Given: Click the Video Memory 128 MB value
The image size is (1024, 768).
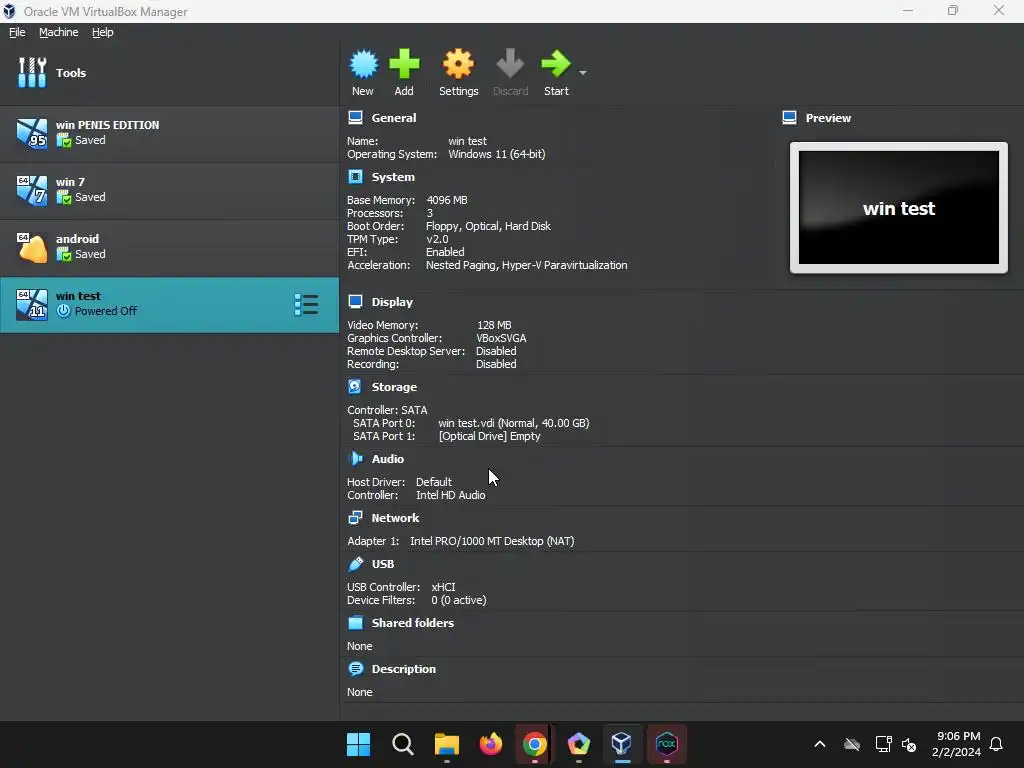Looking at the screenshot, I should click(x=494, y=325).
